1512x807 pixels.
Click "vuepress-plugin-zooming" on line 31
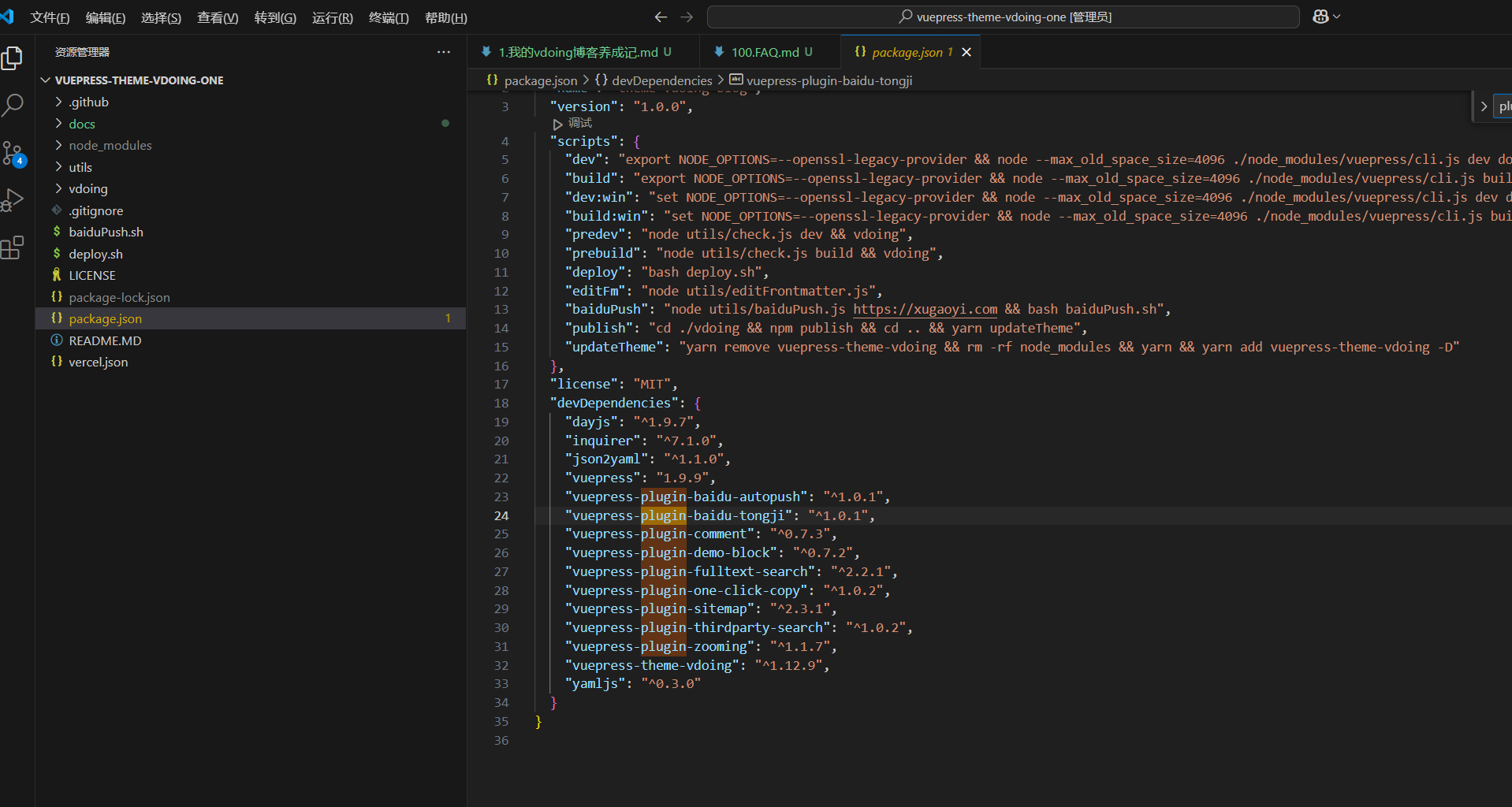coord(660,646)
